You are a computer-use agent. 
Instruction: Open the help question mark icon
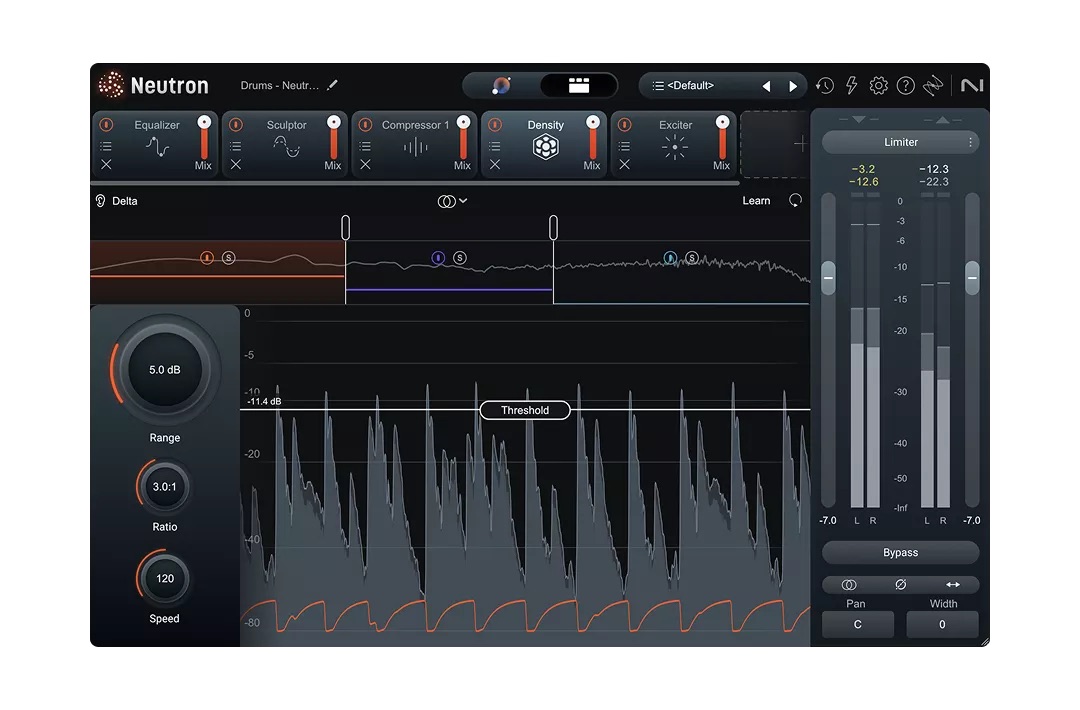[x=905, y=86]
